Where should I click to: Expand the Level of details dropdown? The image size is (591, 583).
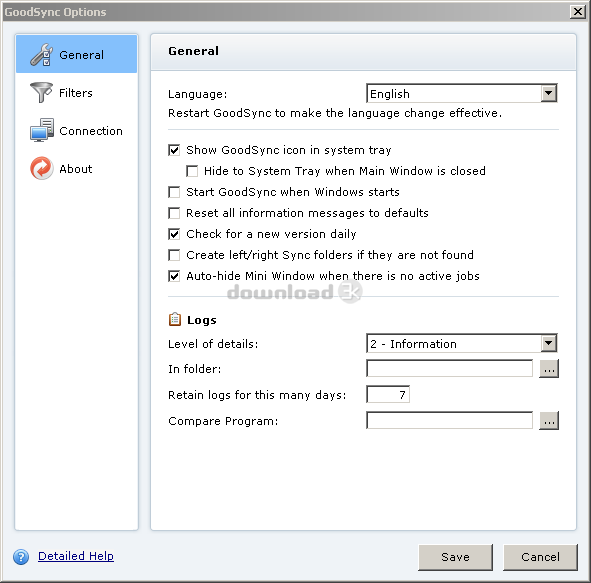click(x=548, y=343)
